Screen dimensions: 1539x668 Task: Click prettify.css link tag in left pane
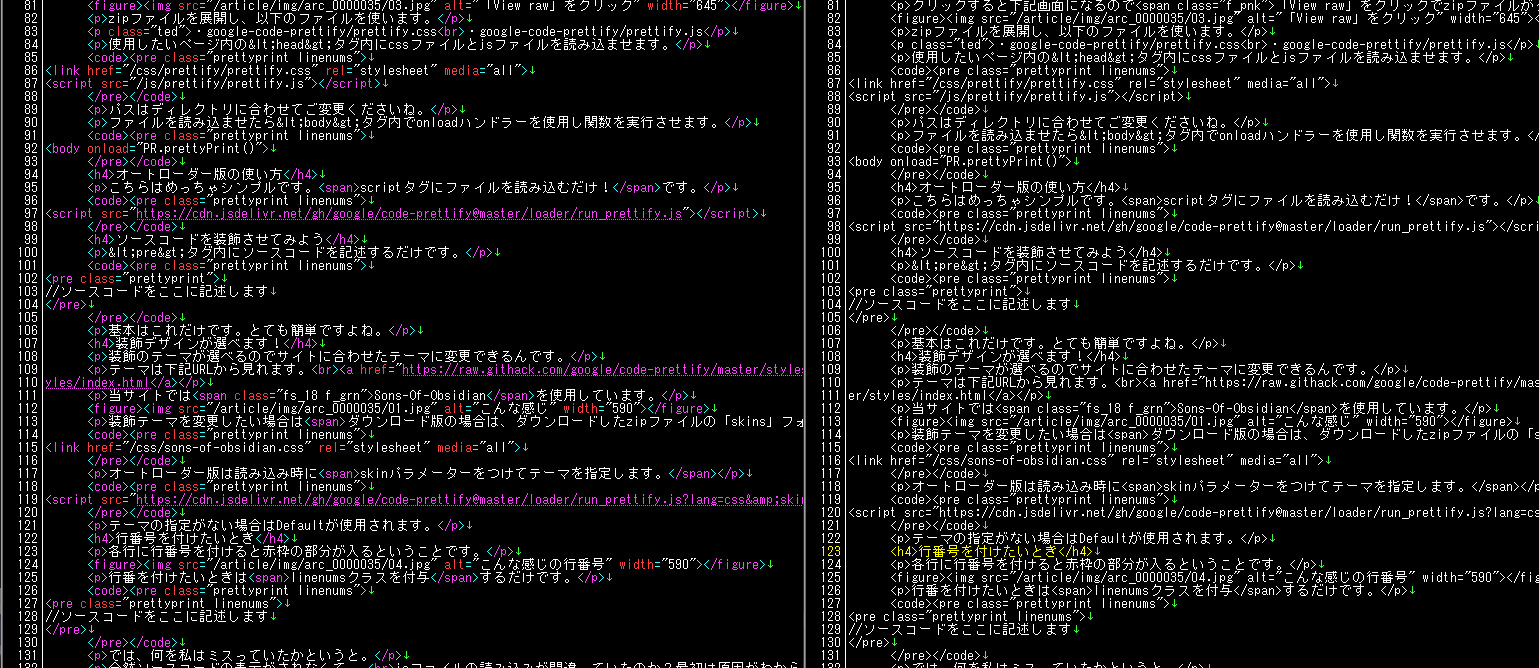[292, 70]
